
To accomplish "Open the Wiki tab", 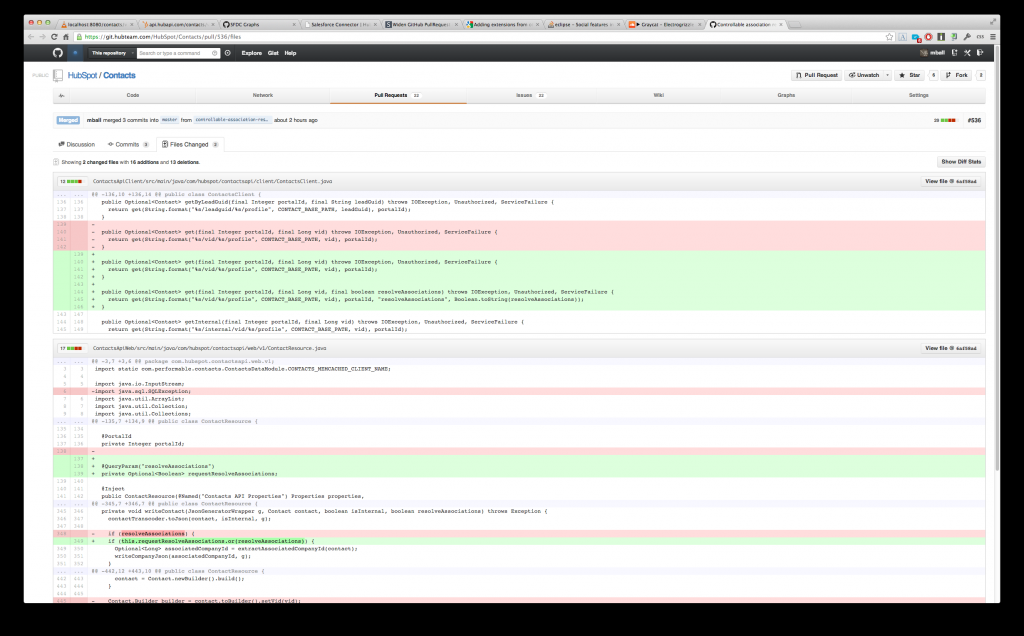I will tap(658, 95).
